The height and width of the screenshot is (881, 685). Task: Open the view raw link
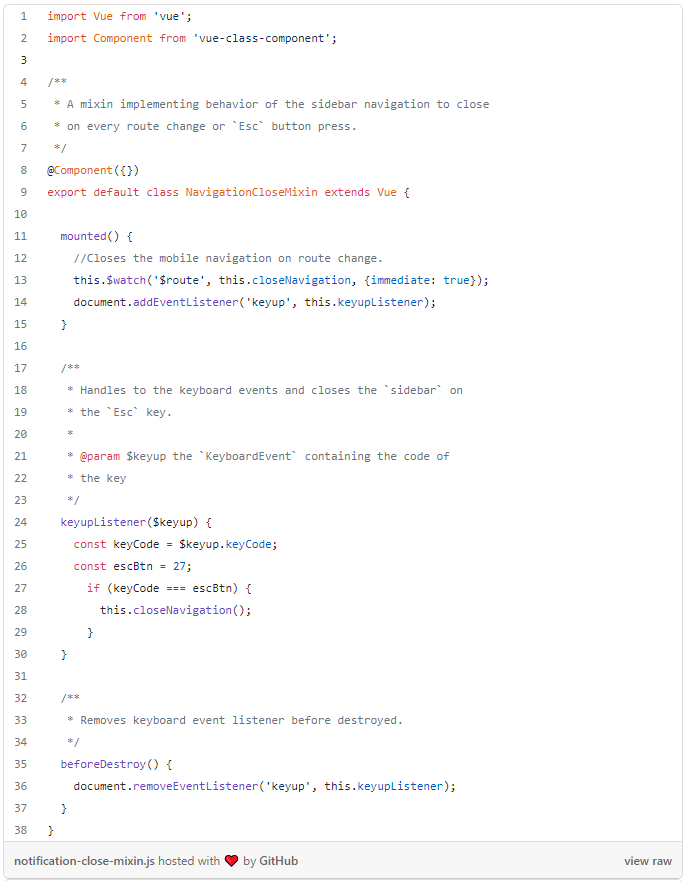647,861
